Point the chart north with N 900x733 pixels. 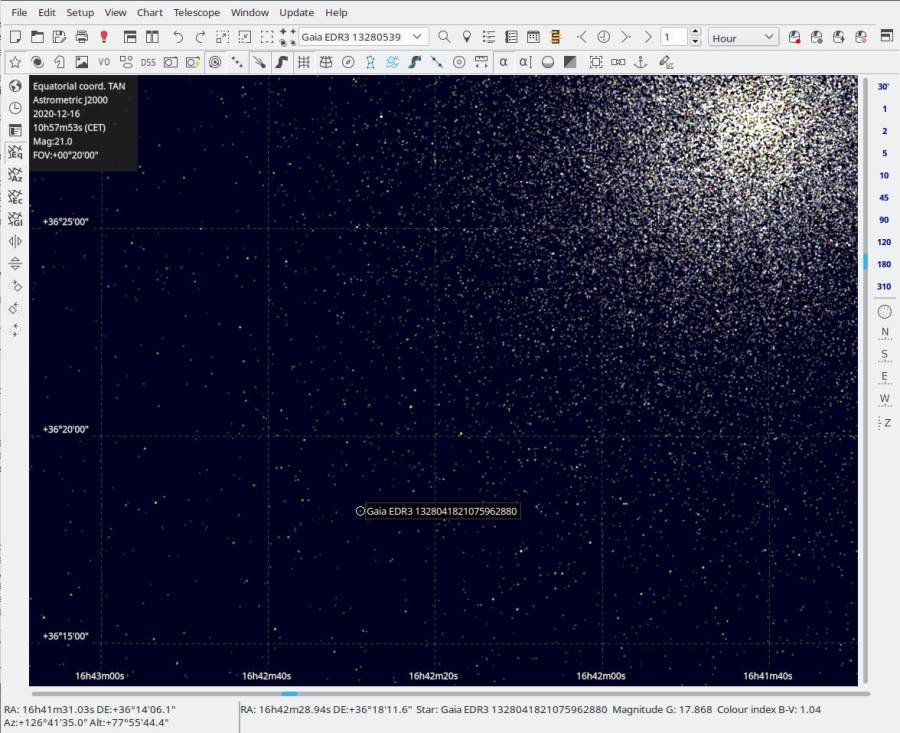(x=885, y=333)
